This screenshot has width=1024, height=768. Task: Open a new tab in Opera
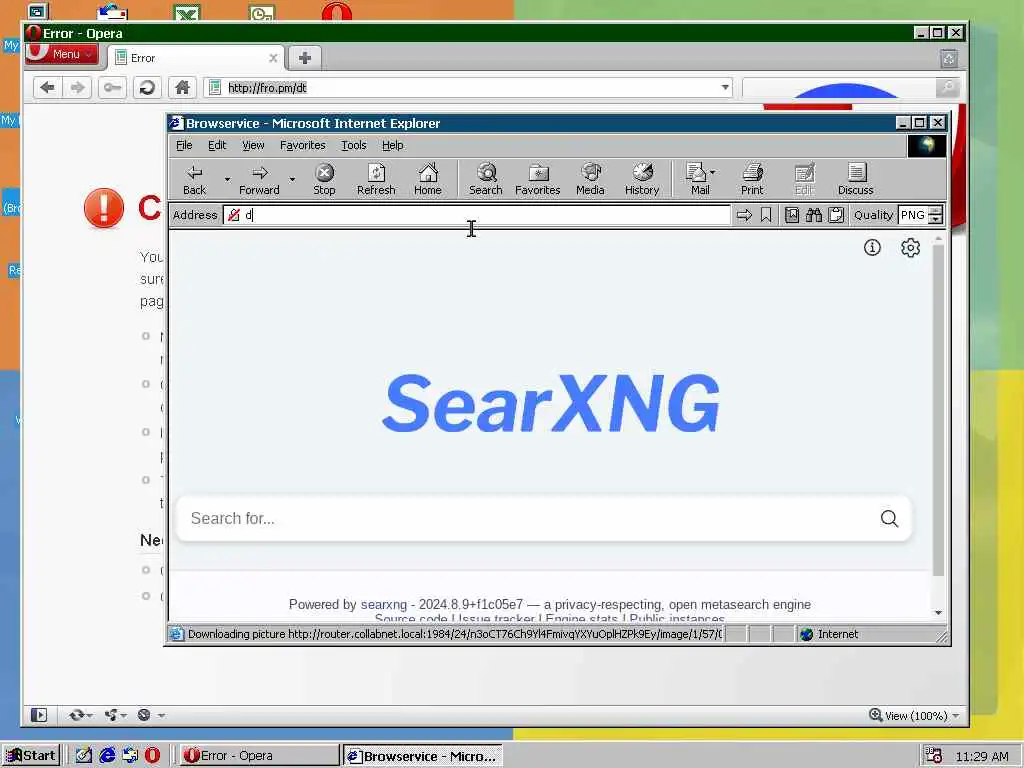pos(304,58)
